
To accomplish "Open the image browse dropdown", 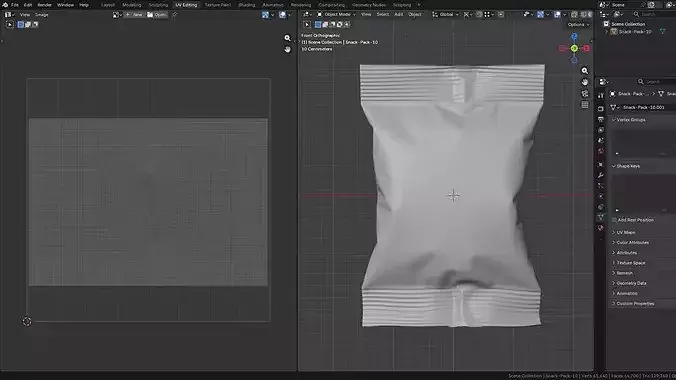I will [116, 15].
